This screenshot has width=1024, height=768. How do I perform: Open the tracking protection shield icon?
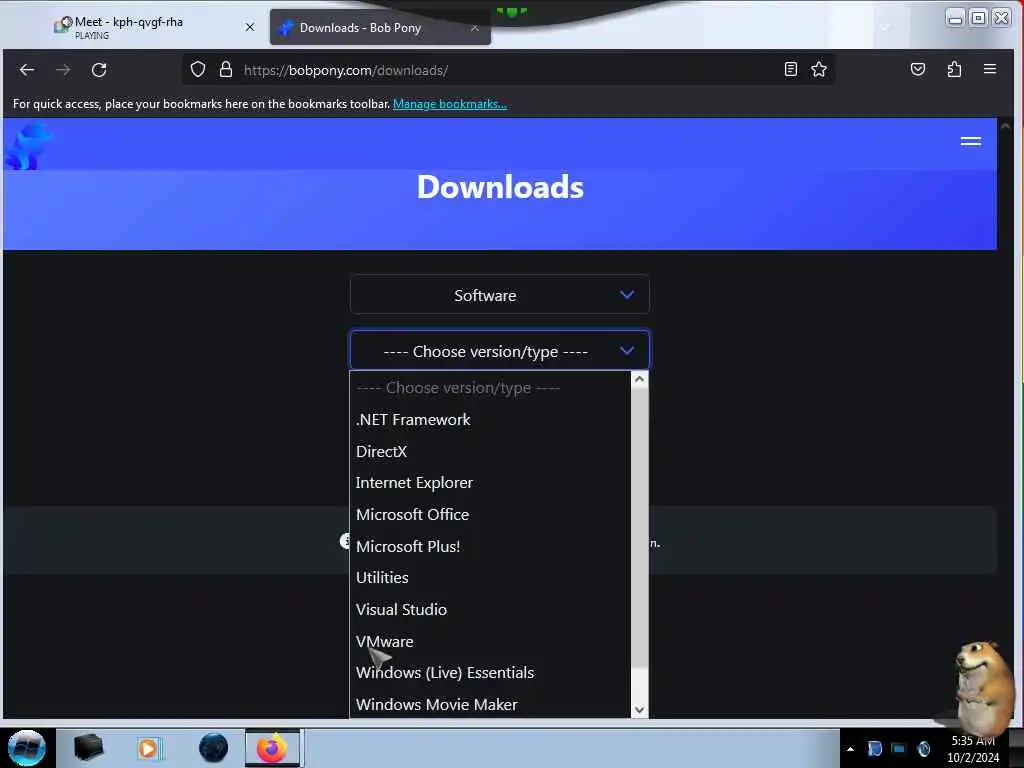(x=198, y=70)
